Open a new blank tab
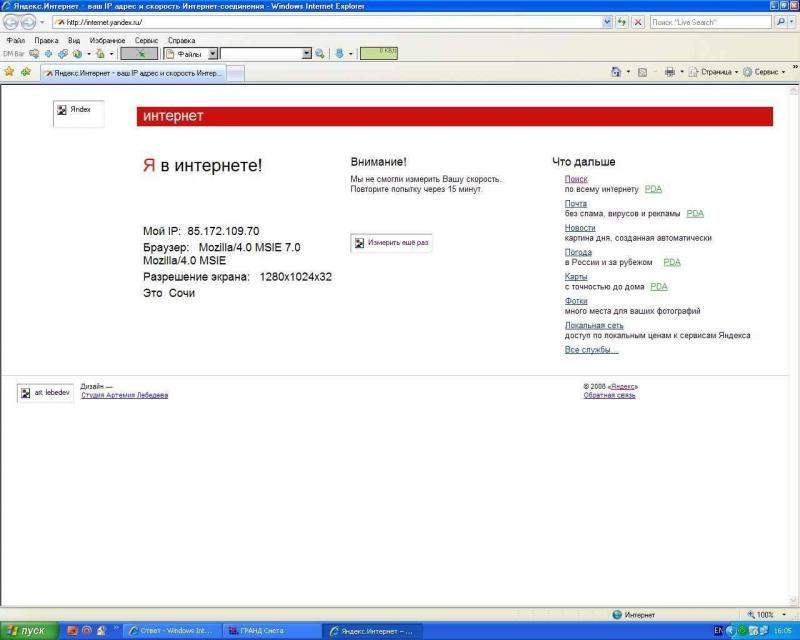 235,73
